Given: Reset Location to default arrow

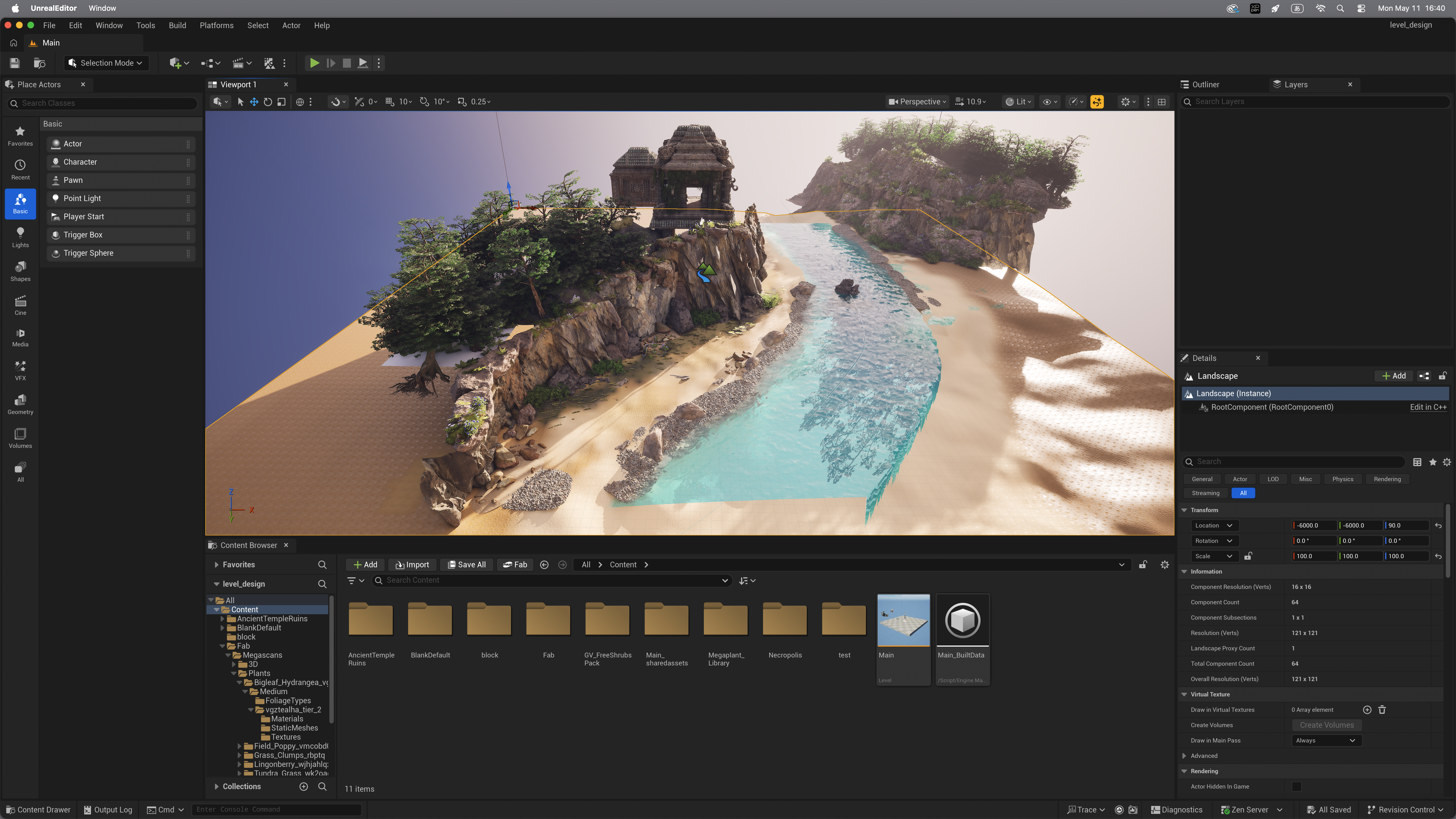Looking at the screenshot, I should 1438,526.
